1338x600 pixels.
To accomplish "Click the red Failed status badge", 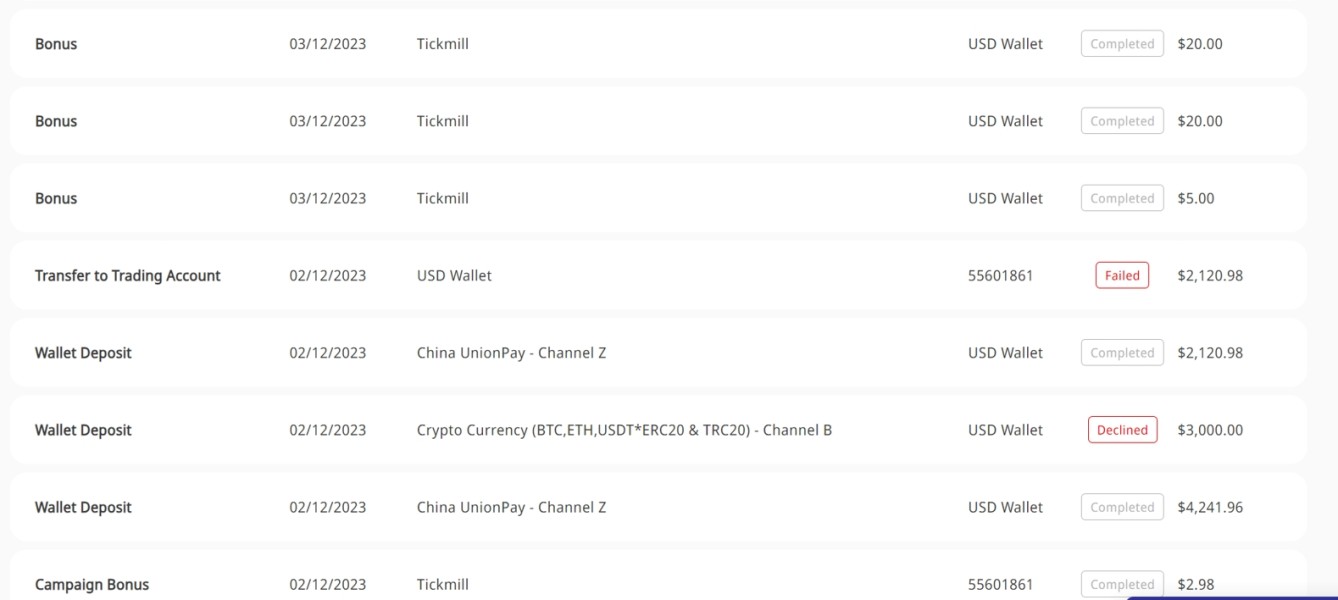I will [1122, 275].
